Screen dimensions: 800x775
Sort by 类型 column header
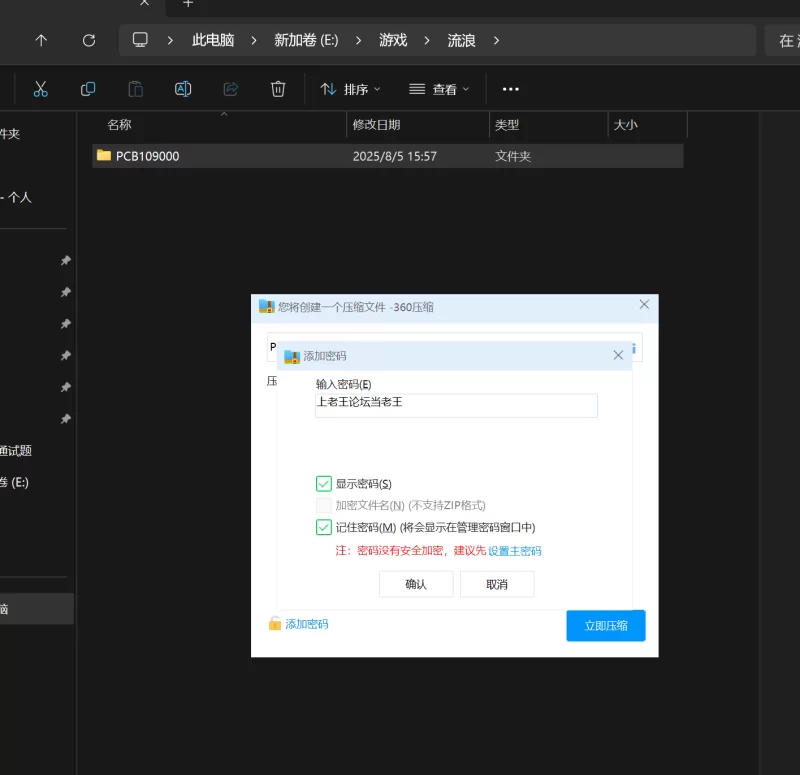(507, 124)
